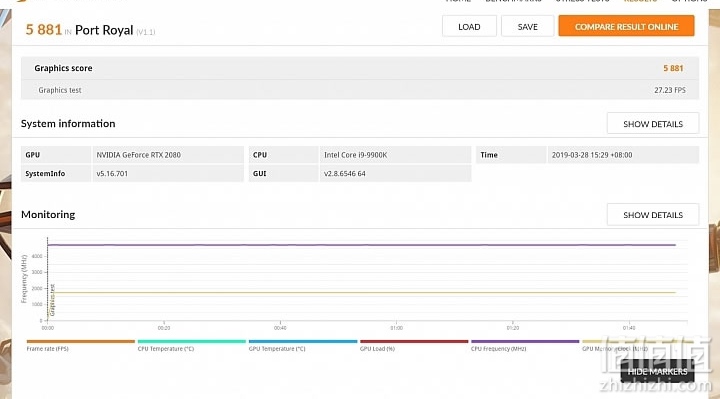720x399 pixels.
Task: Select GUI version v2.8.6546 64
Action: (x=395, y=174)
